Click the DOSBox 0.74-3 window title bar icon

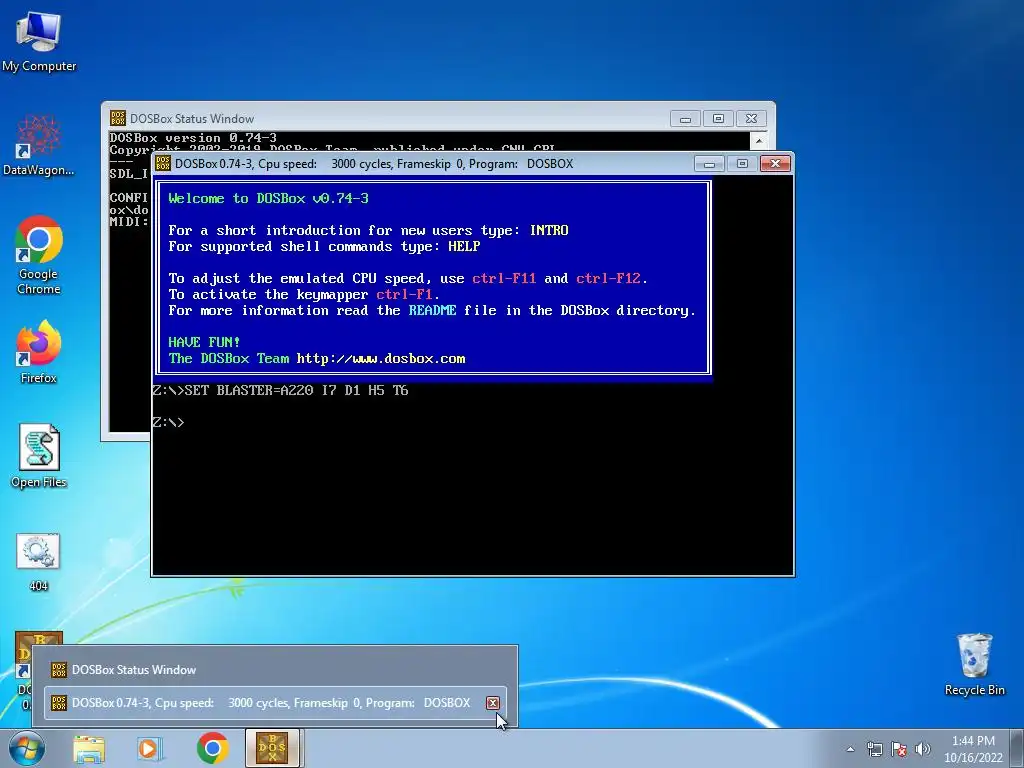tap(163, 163)
